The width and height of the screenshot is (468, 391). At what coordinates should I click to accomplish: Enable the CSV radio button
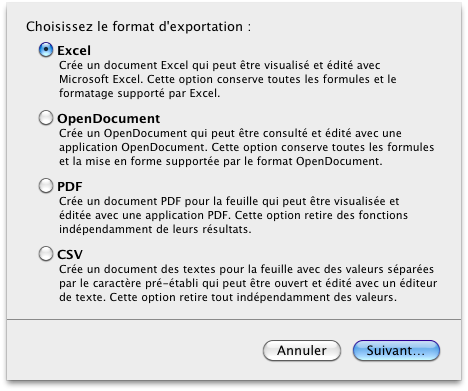coord(46,254)
